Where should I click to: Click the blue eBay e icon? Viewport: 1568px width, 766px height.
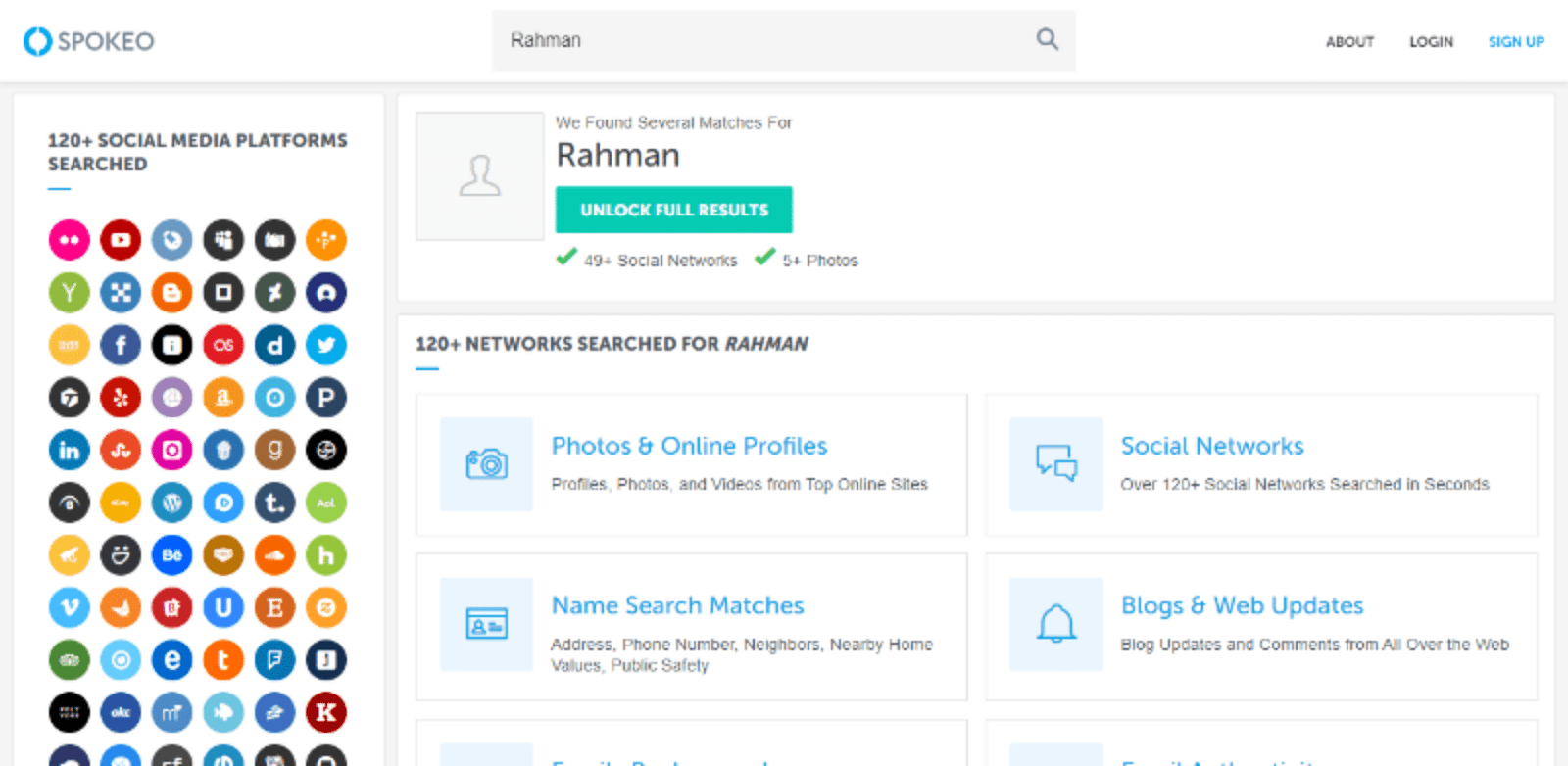(172, 660)
